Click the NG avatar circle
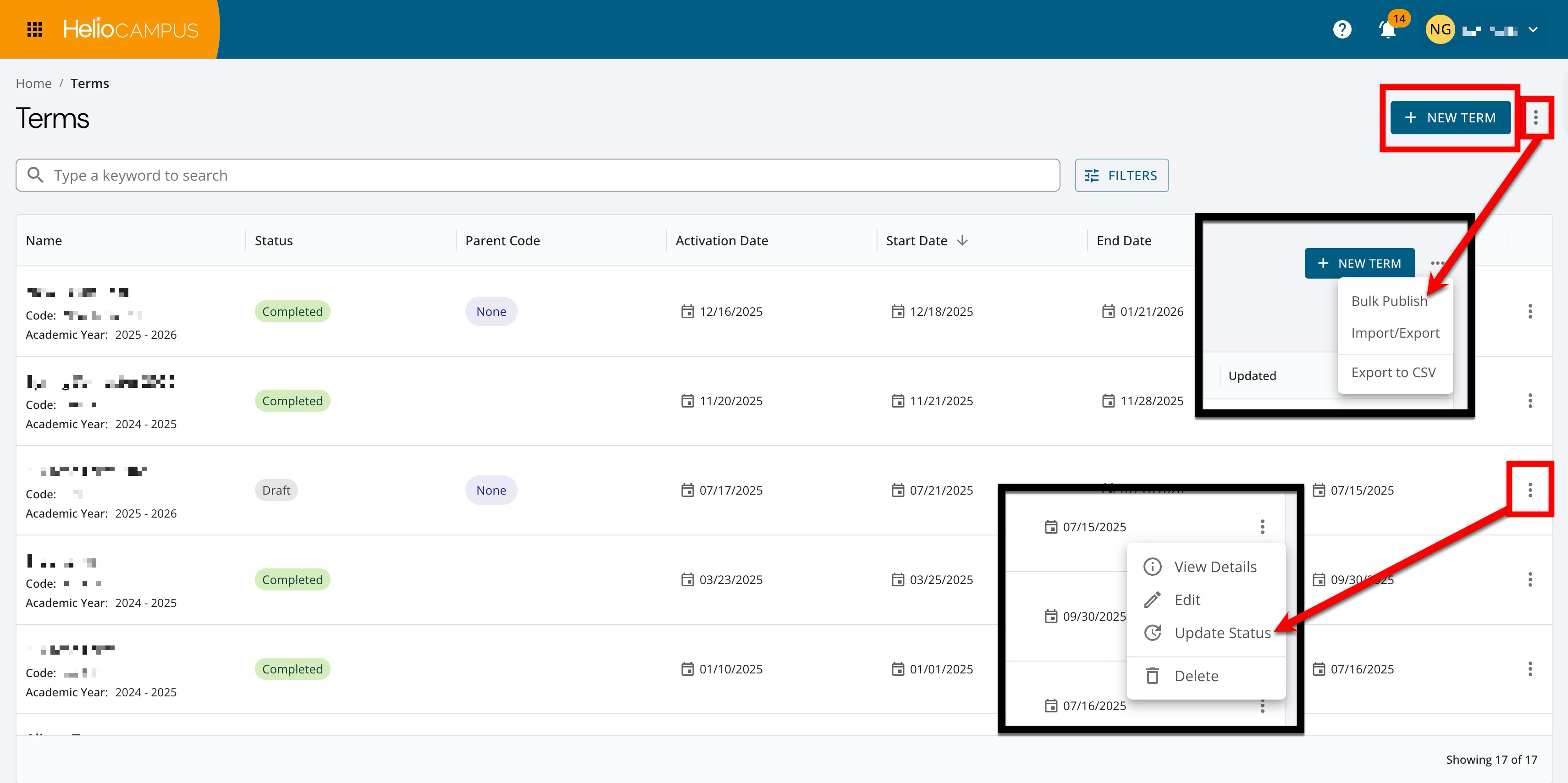Viewport: 1568px width, 783px height. tap(1440, 28)
